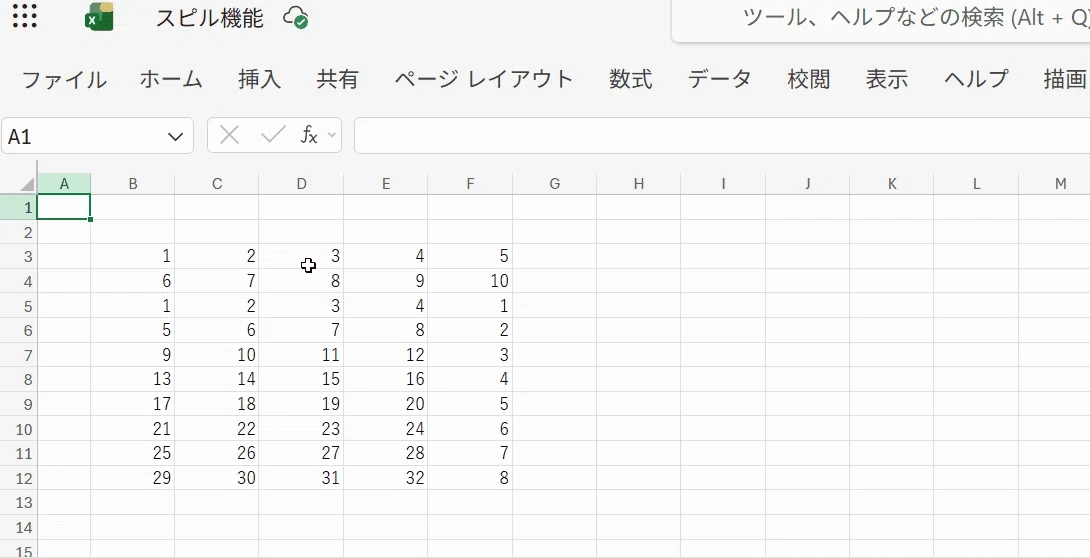Click the active cell A1
The height and width of the screenshot is (558, 1090).
64,207
